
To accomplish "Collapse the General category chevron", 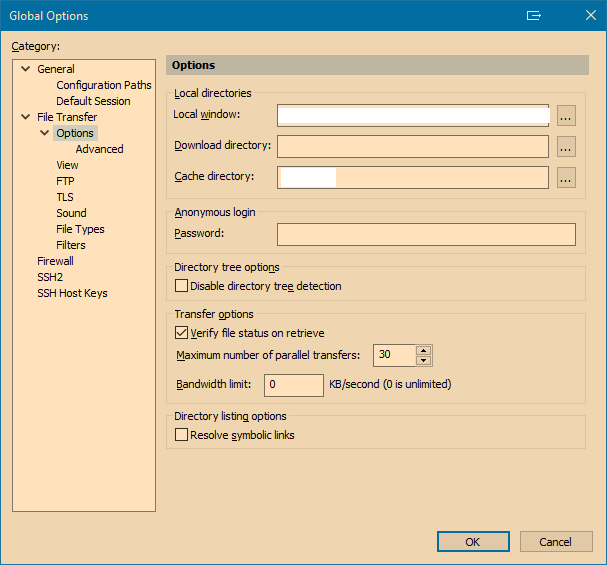I will pos(26,69).
